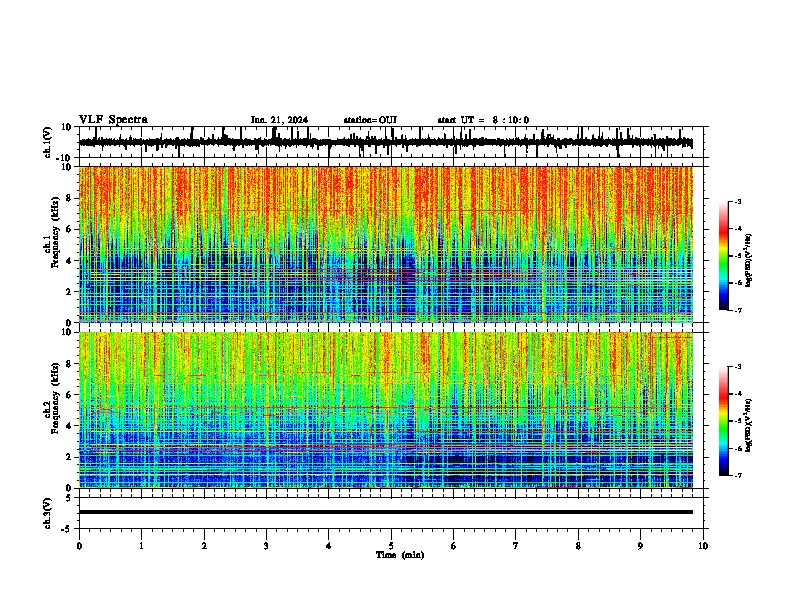Click the "4" kHz tick on ch.1 spectrogram axis
Screen dimensions: 792x612
click(70, 261)
